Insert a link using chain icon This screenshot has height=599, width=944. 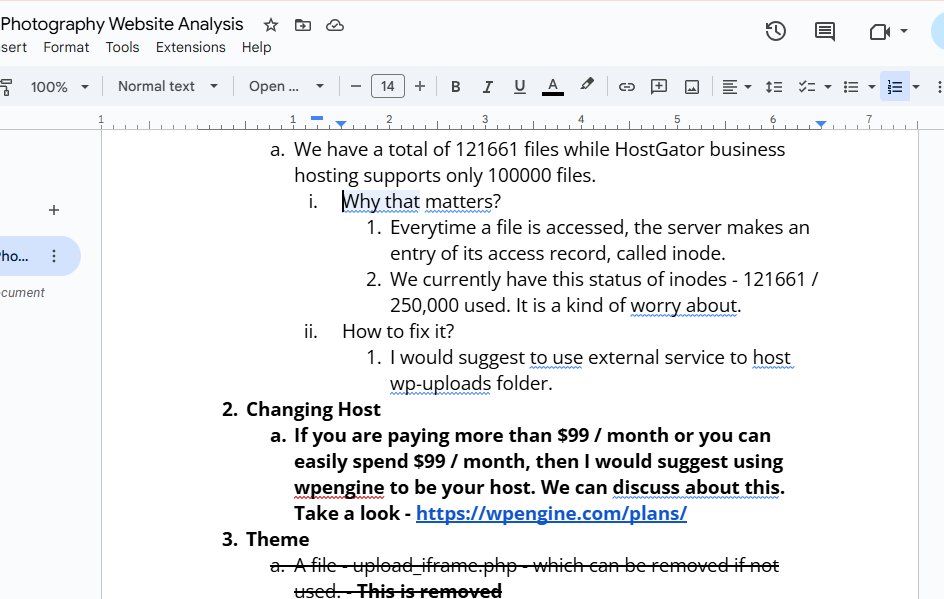[x=627, y=87]
